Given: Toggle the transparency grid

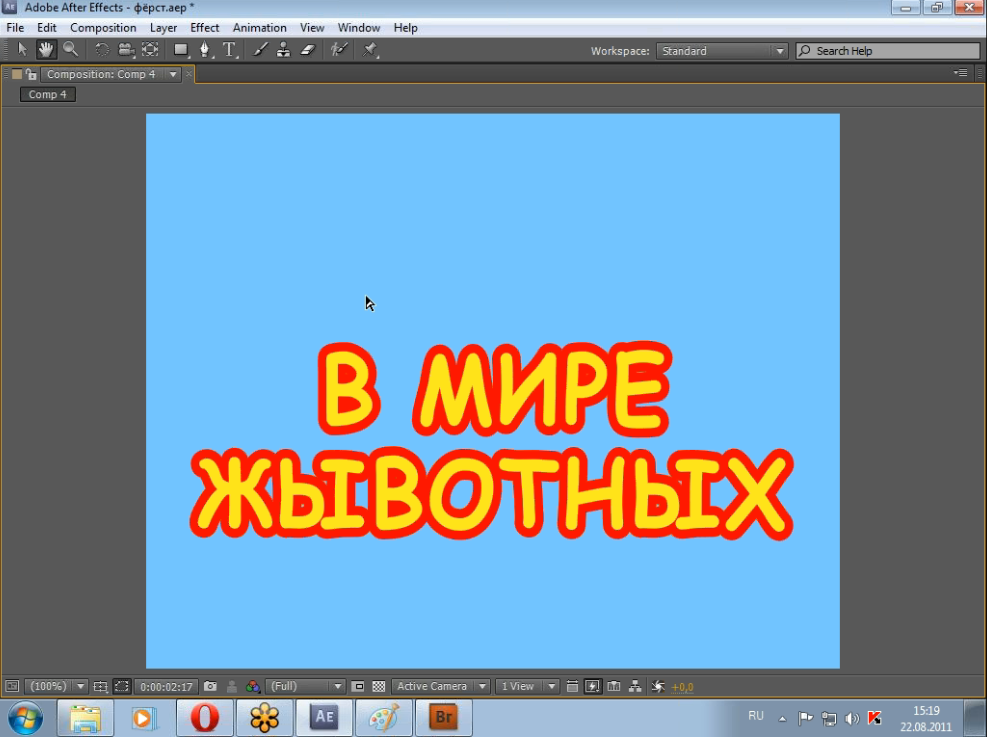Looking at the screenshot, I should [379, 687].
